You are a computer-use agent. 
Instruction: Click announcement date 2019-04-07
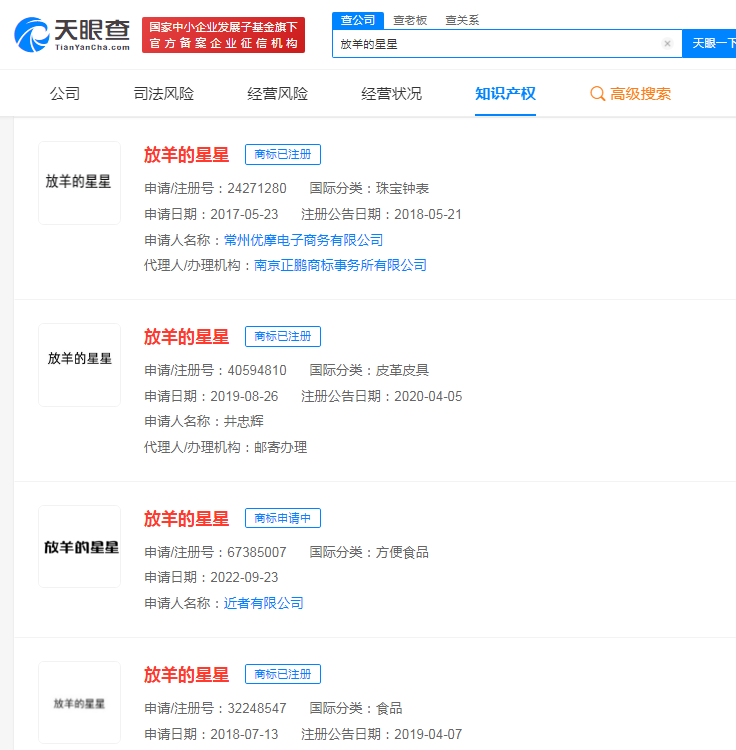428,734
